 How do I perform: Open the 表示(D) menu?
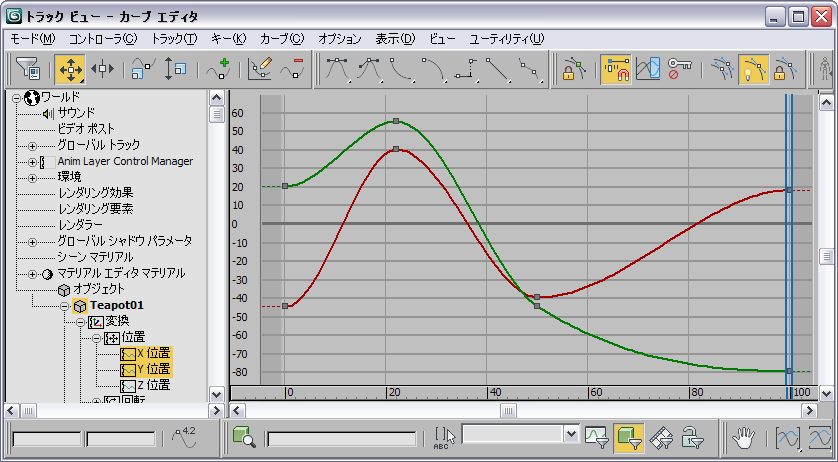click(x=395, y=39)
